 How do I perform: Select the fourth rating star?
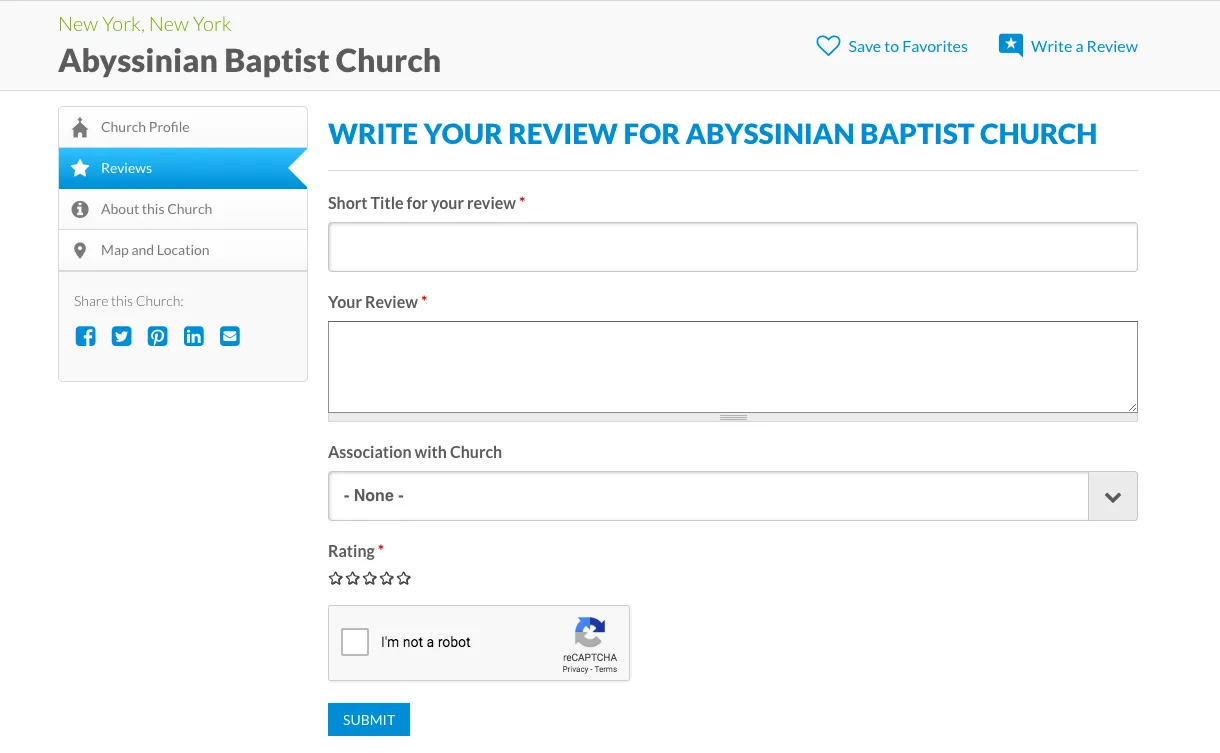pos(387,578)
